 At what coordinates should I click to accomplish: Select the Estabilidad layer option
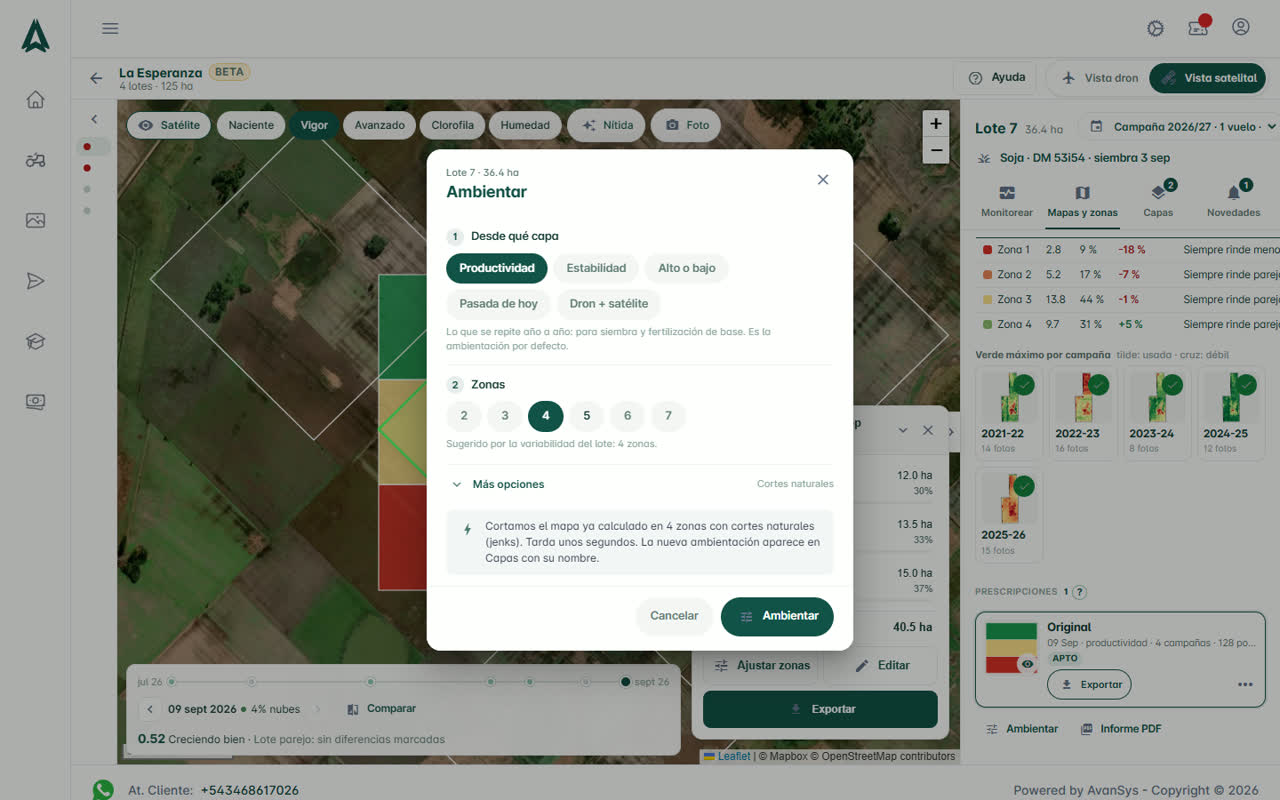tap(596, 268)
